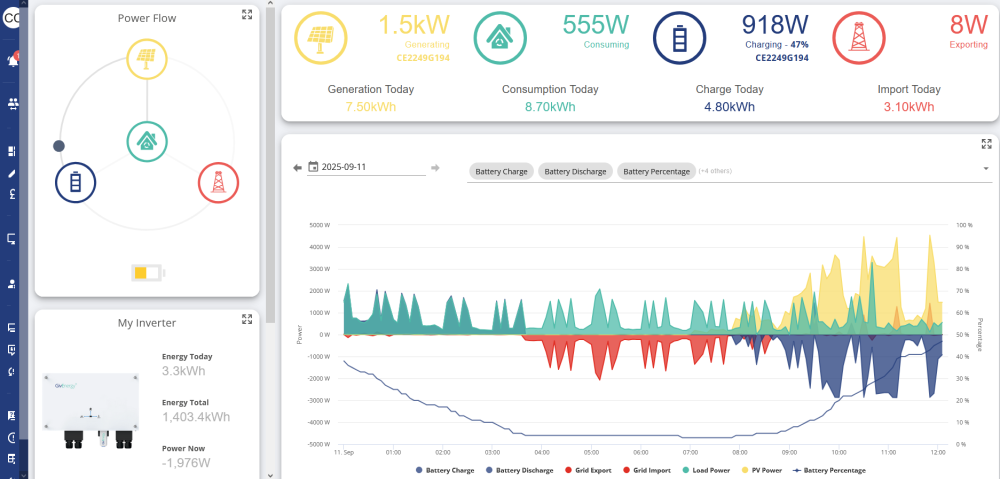
Task: Click the solar panel icon in Power Flow
Action: (x=147, y=59)
